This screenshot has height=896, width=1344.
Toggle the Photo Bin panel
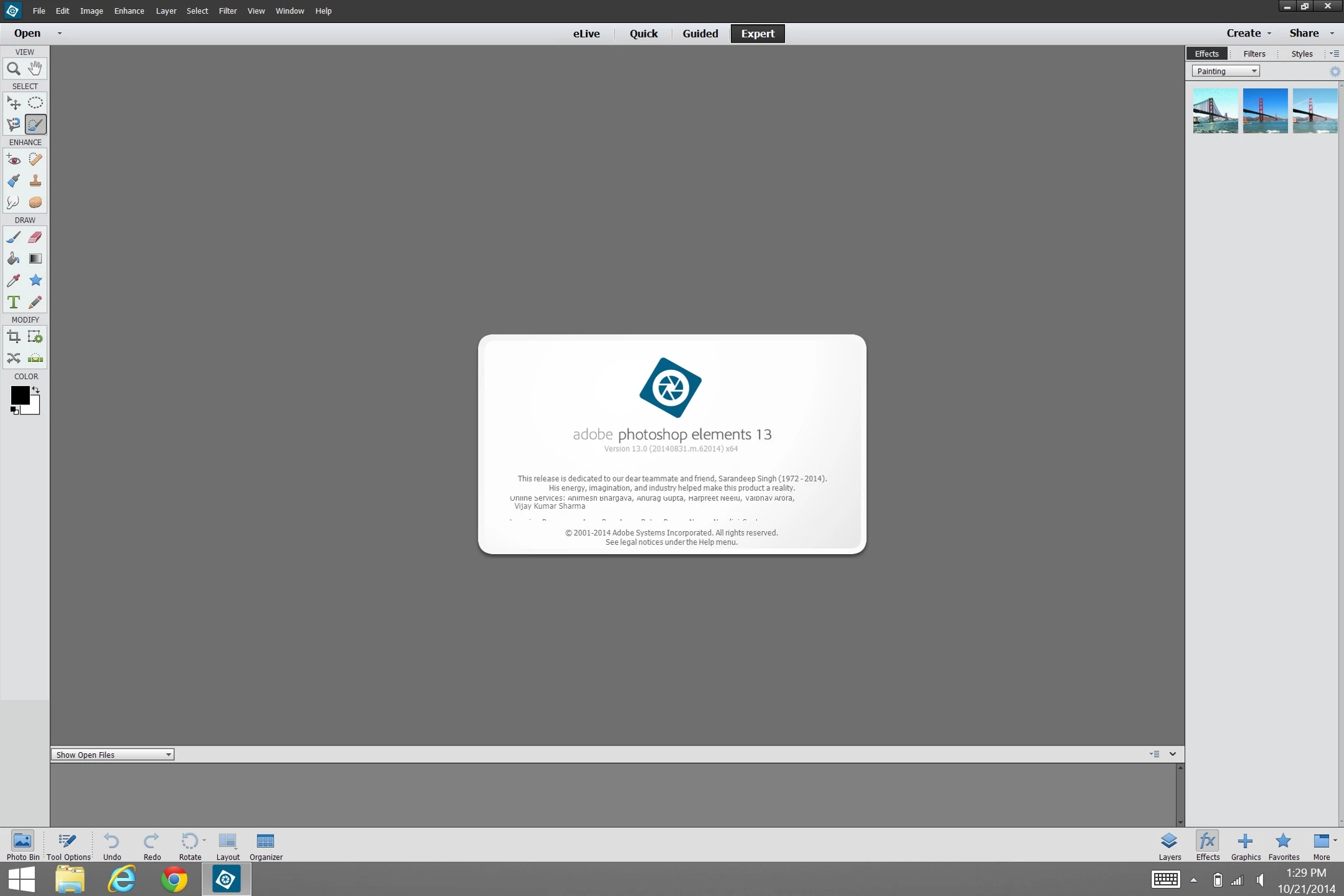(x=23, y=846)
